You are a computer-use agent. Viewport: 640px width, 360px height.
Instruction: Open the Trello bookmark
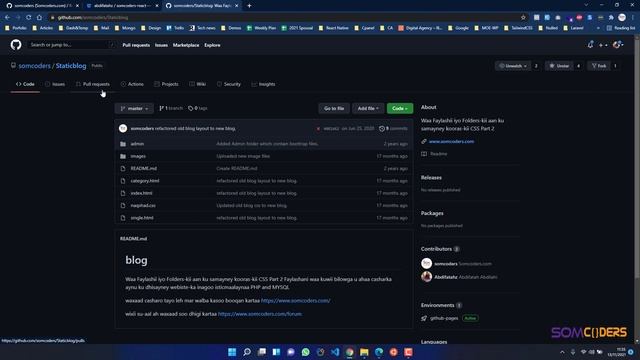[175, 28]
